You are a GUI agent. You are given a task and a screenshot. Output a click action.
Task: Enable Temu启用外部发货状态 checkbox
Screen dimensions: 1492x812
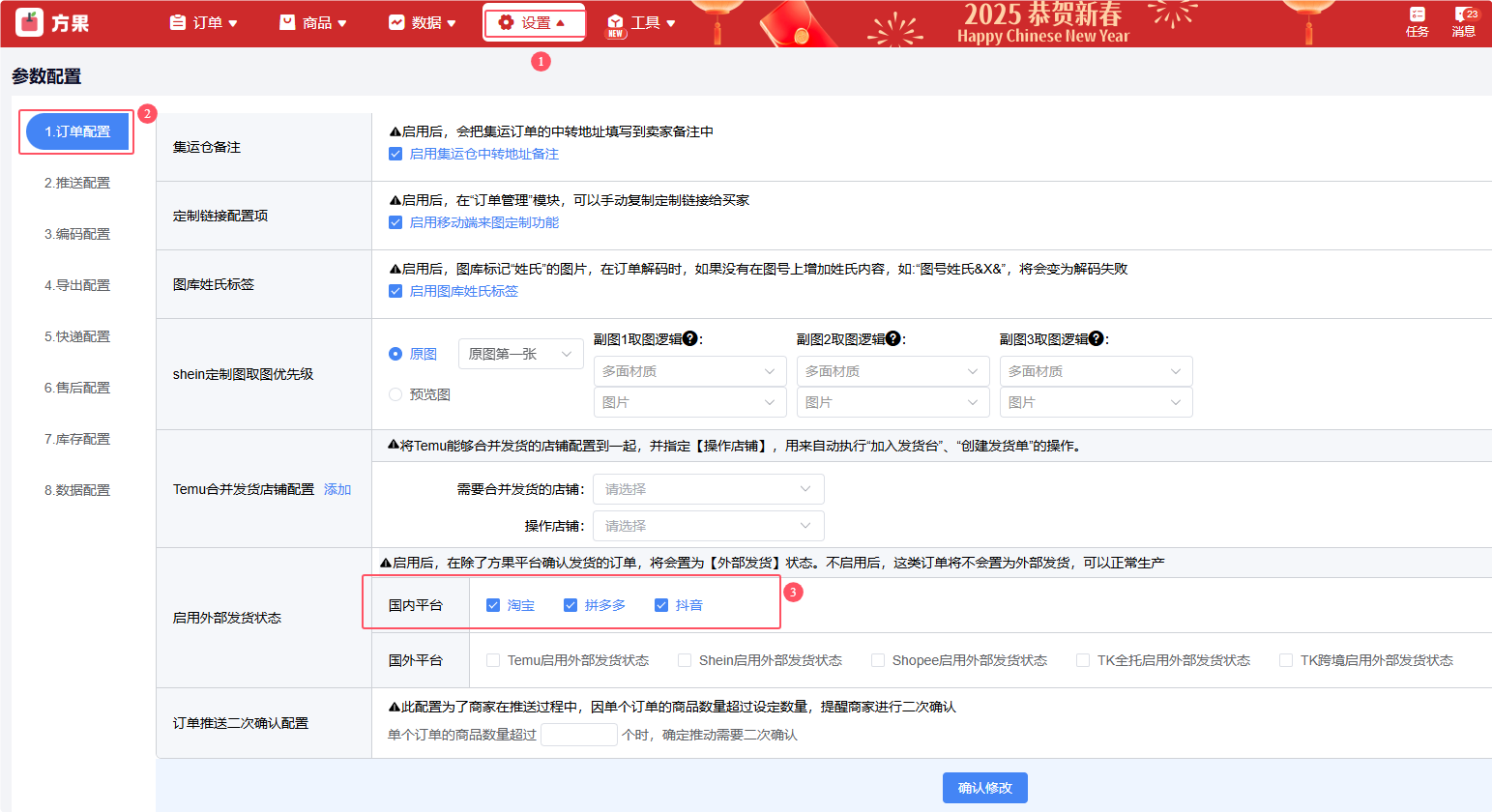tap(493, 660)
